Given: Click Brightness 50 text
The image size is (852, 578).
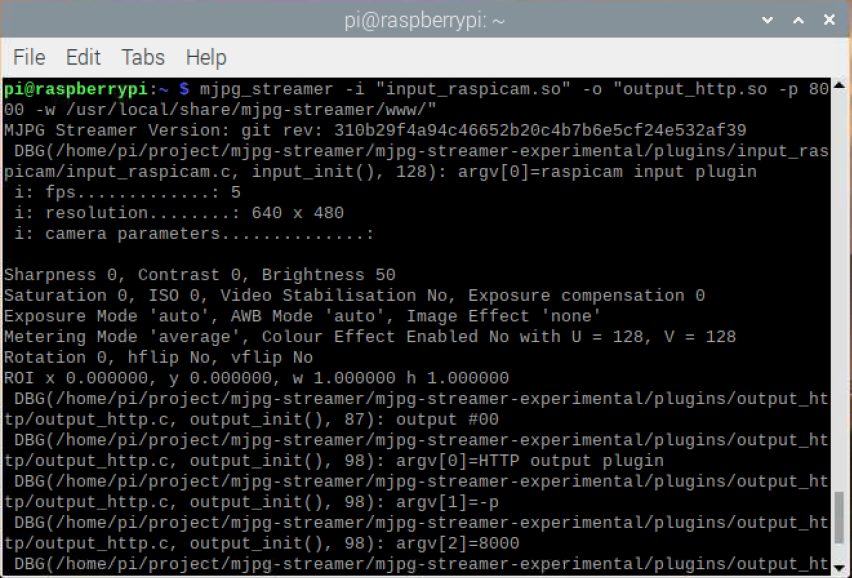Looking at the screenshot, I should pos(328,275).
